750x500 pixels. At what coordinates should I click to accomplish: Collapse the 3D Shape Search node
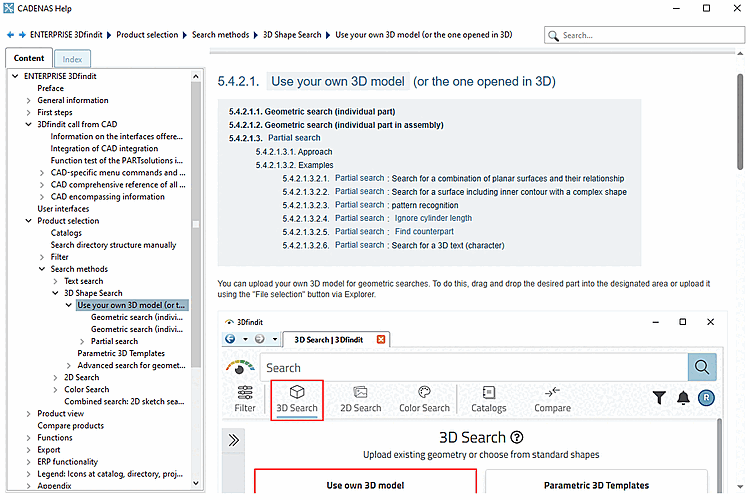pyautogui.click(x=55, y=293)
